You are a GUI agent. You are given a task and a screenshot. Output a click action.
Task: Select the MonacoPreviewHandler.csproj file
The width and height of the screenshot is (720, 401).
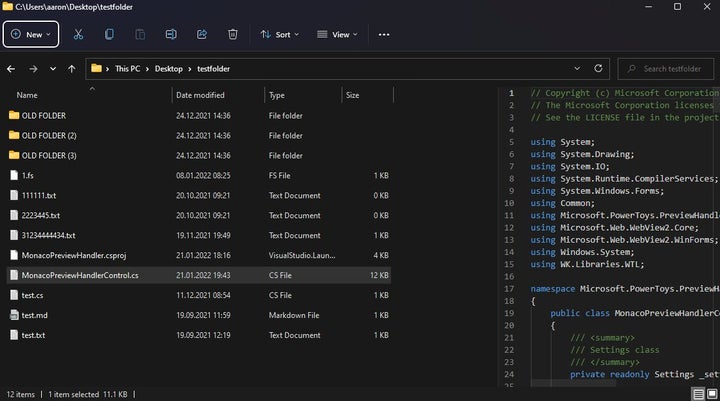coord(71,255)
